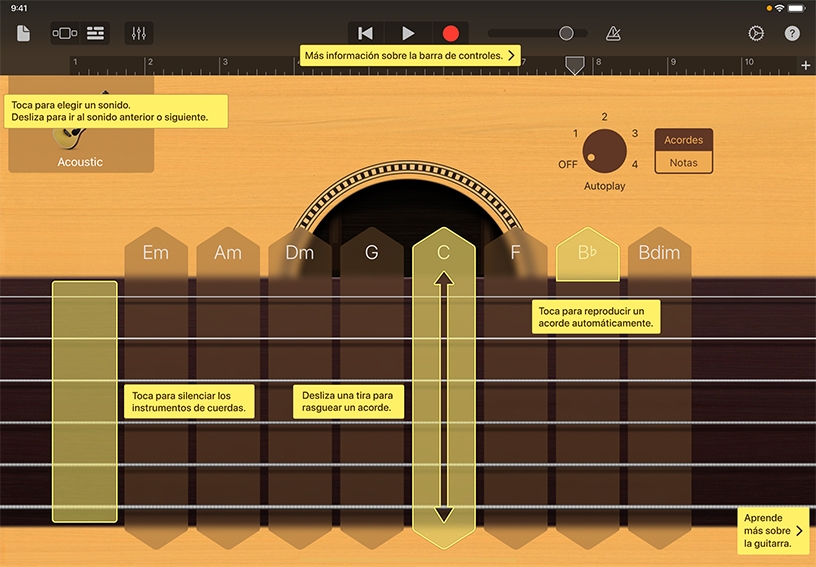Open 'Más información sobre la barra de controles' tip
This screenshot has width=816, height=567.
(410, 56)
